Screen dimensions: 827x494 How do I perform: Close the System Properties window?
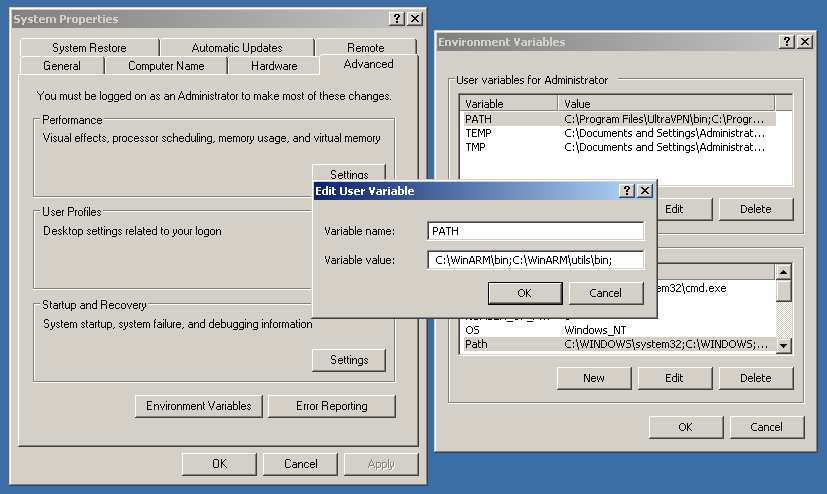coord(415,19)
